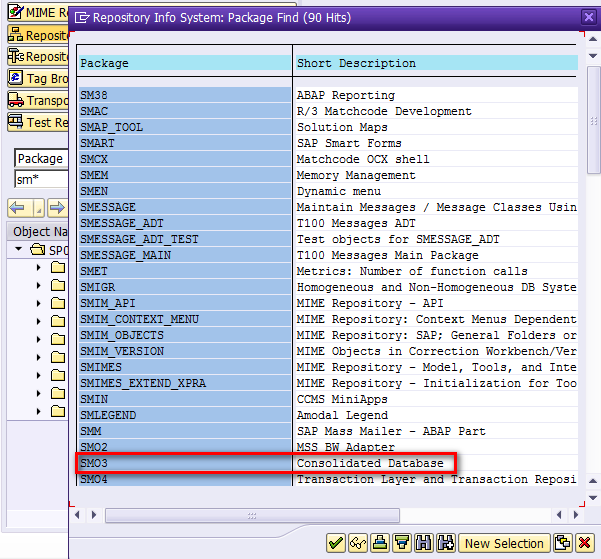Viewport: 601px width, 559px height.
Task: Select package SMART
Action: click(x=185, y=143)
